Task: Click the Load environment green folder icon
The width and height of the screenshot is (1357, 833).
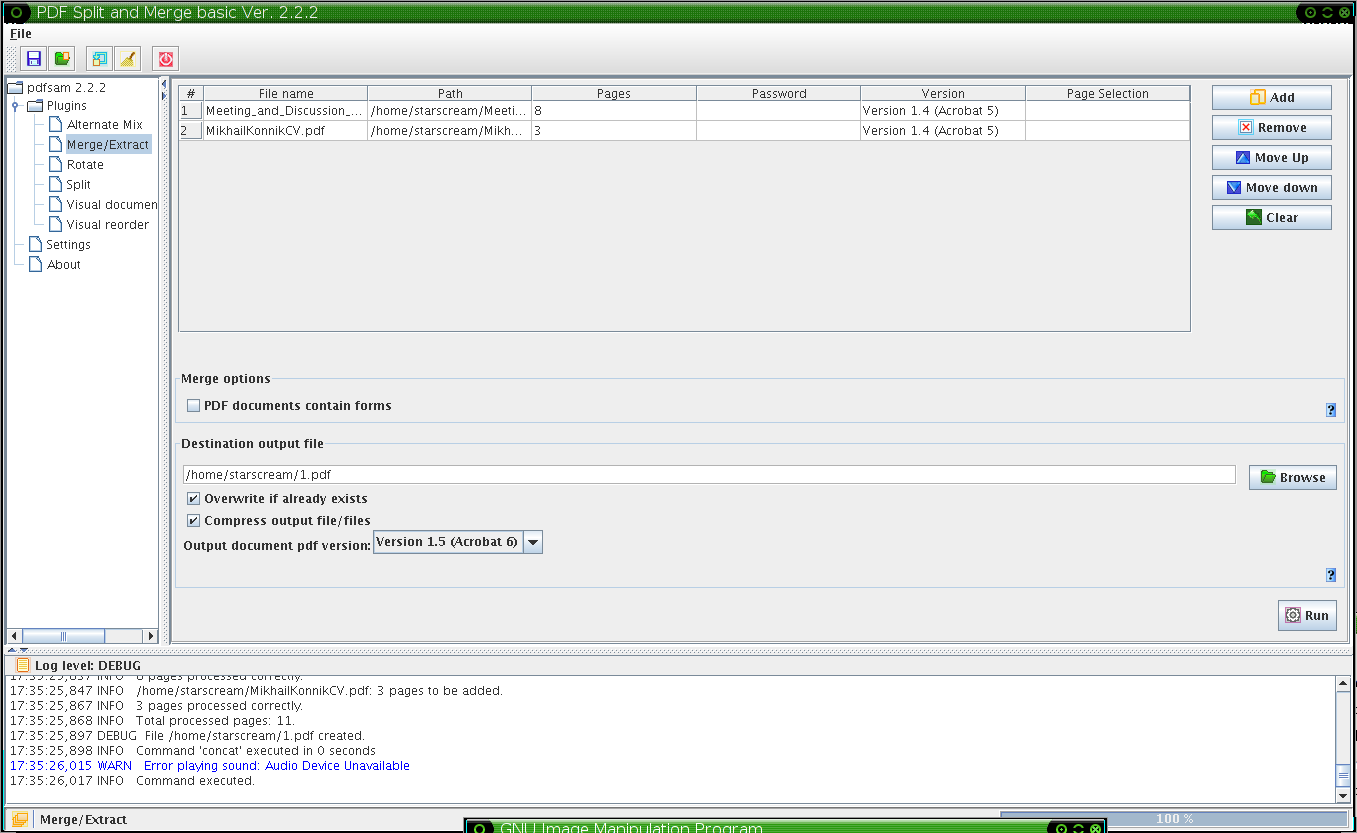Action: click(x=62, y=59)
